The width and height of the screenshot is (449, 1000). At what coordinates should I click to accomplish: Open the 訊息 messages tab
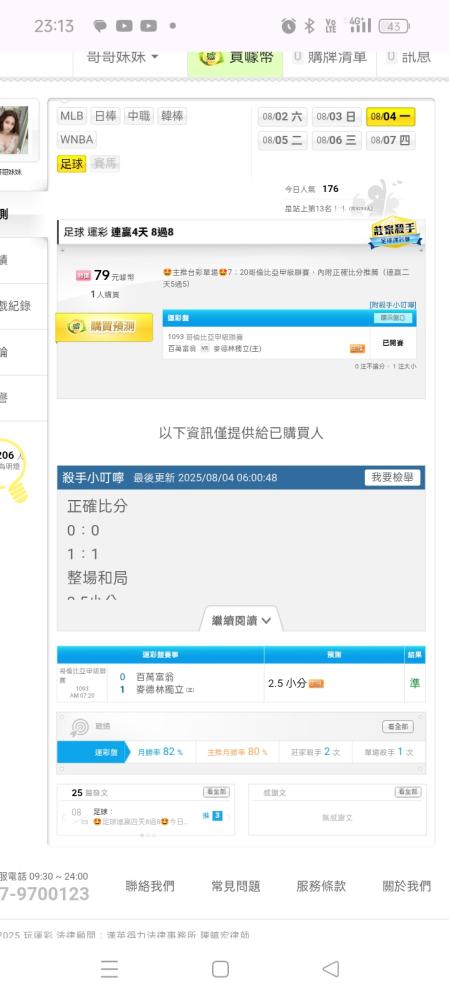409,57
